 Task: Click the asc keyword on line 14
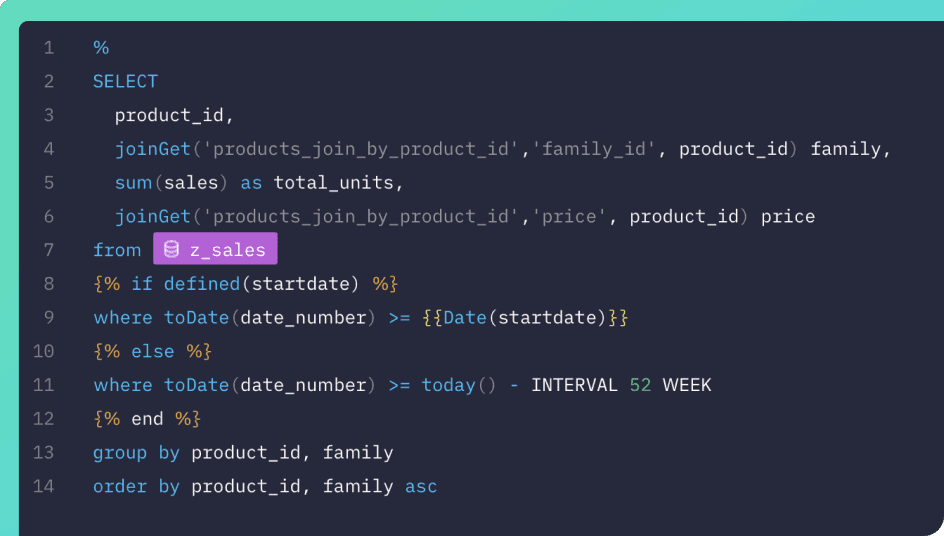point(421,487)
